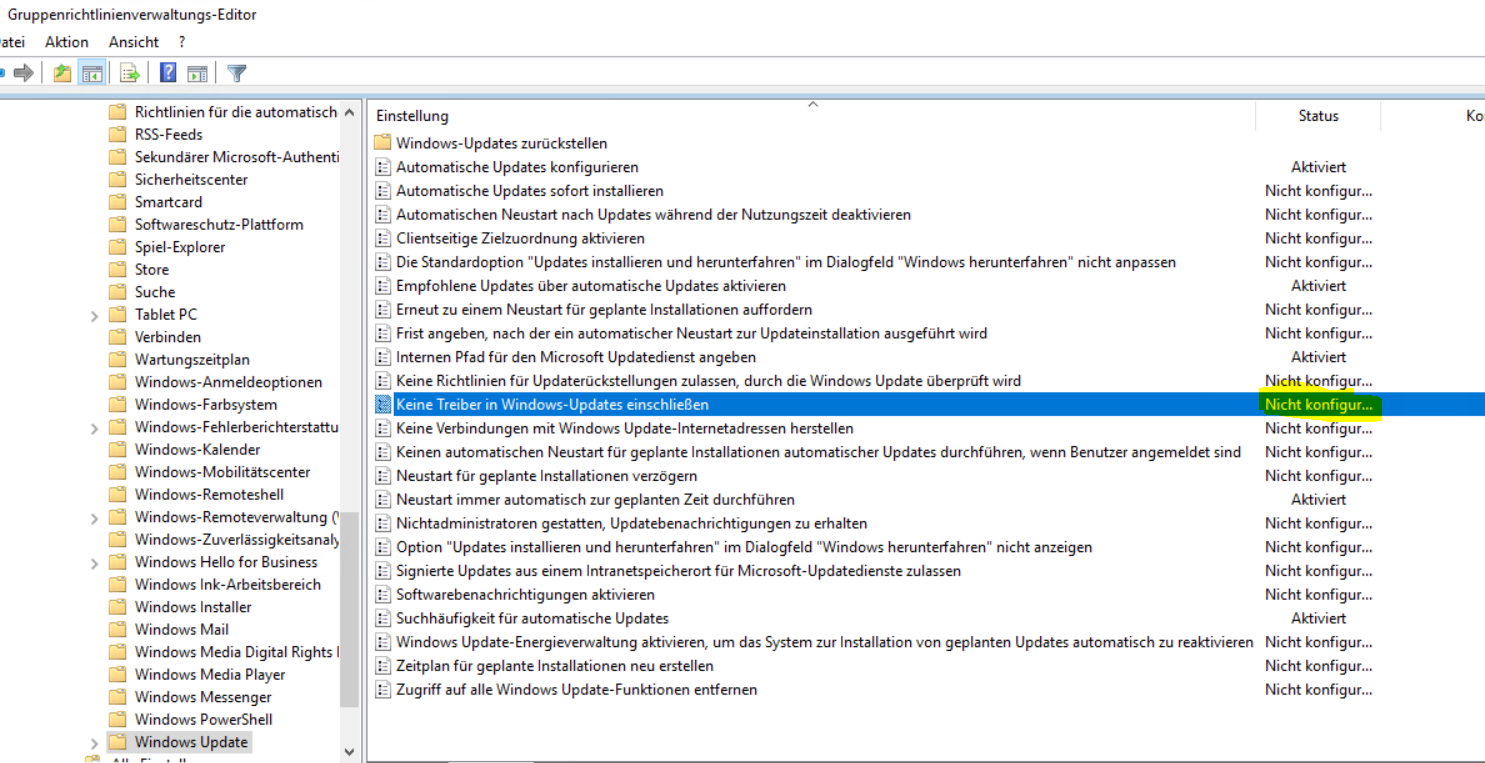This screenshot has width=1485, height=763.
Task: Open the Datei menu
Action: pyautogui.click(x=12, y=42)
